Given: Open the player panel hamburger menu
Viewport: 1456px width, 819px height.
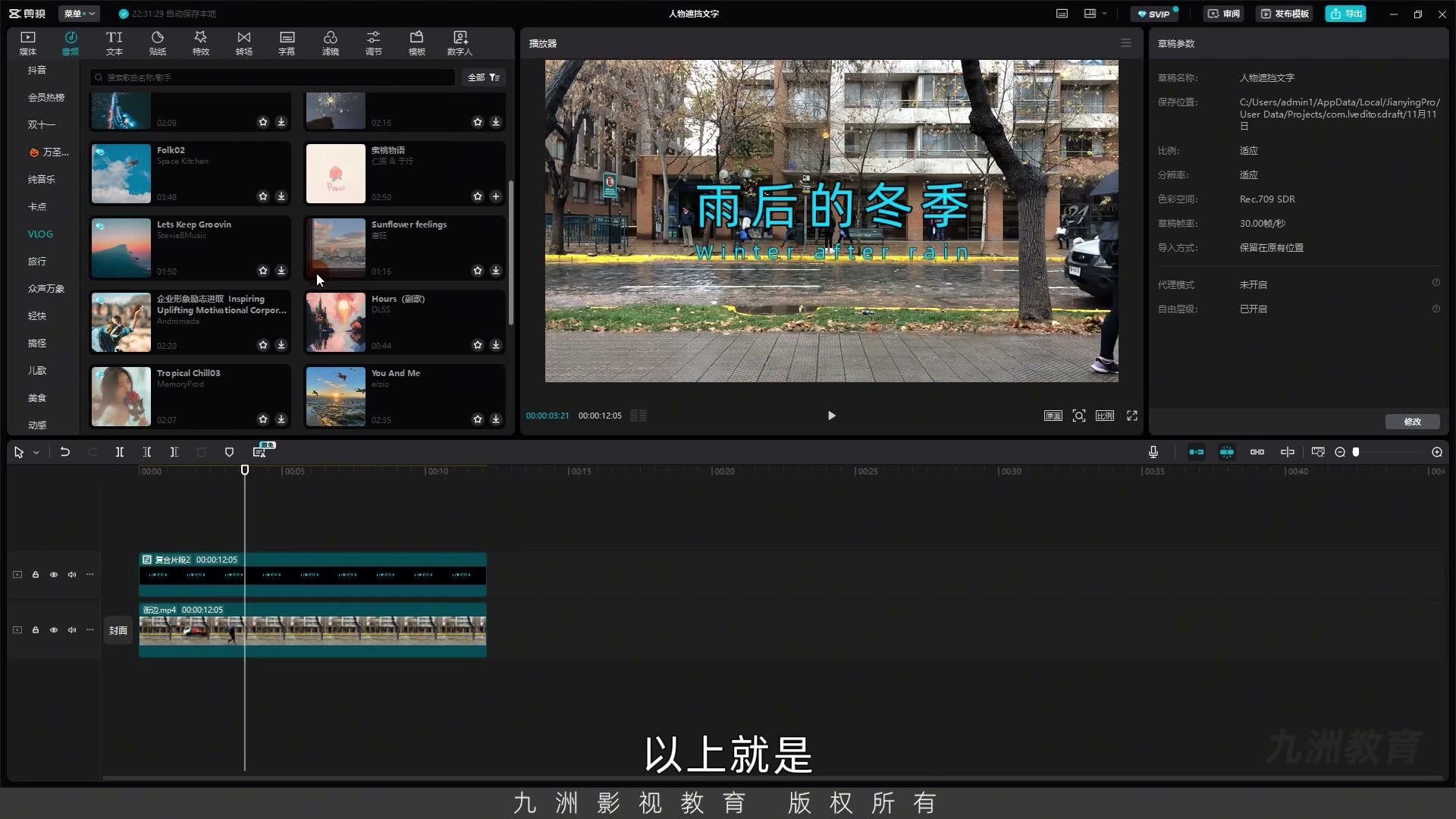Looking at the screenshot, I should tap(1126, 43).
